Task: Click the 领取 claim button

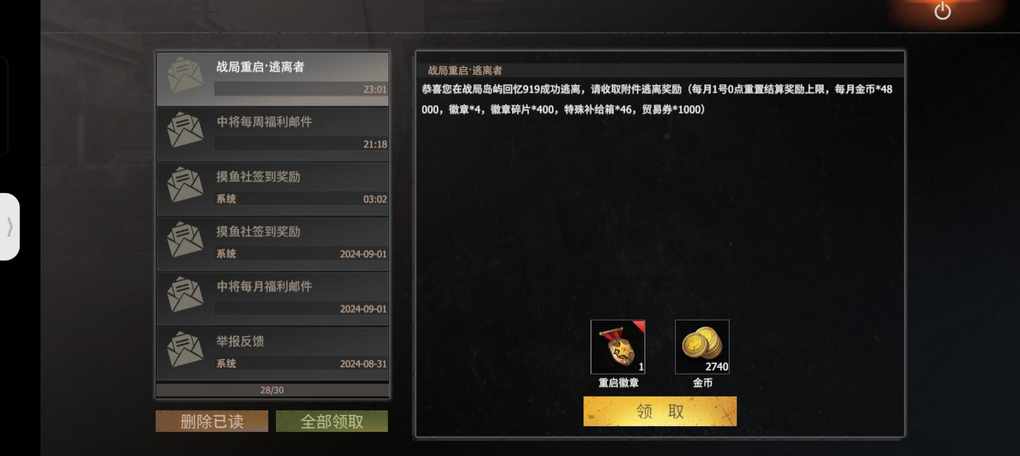Action: [660, 411]
